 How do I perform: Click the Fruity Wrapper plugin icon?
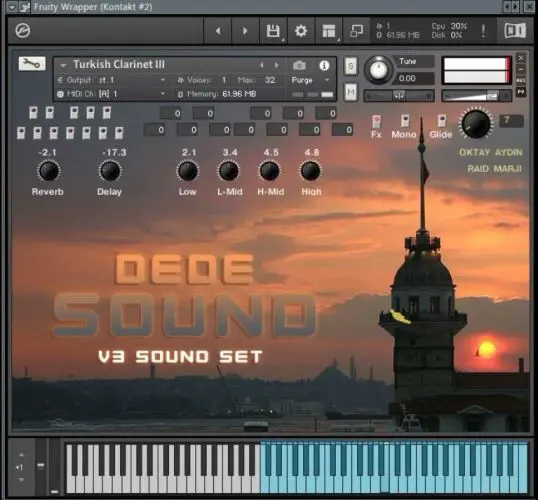(x=25, y=7)
